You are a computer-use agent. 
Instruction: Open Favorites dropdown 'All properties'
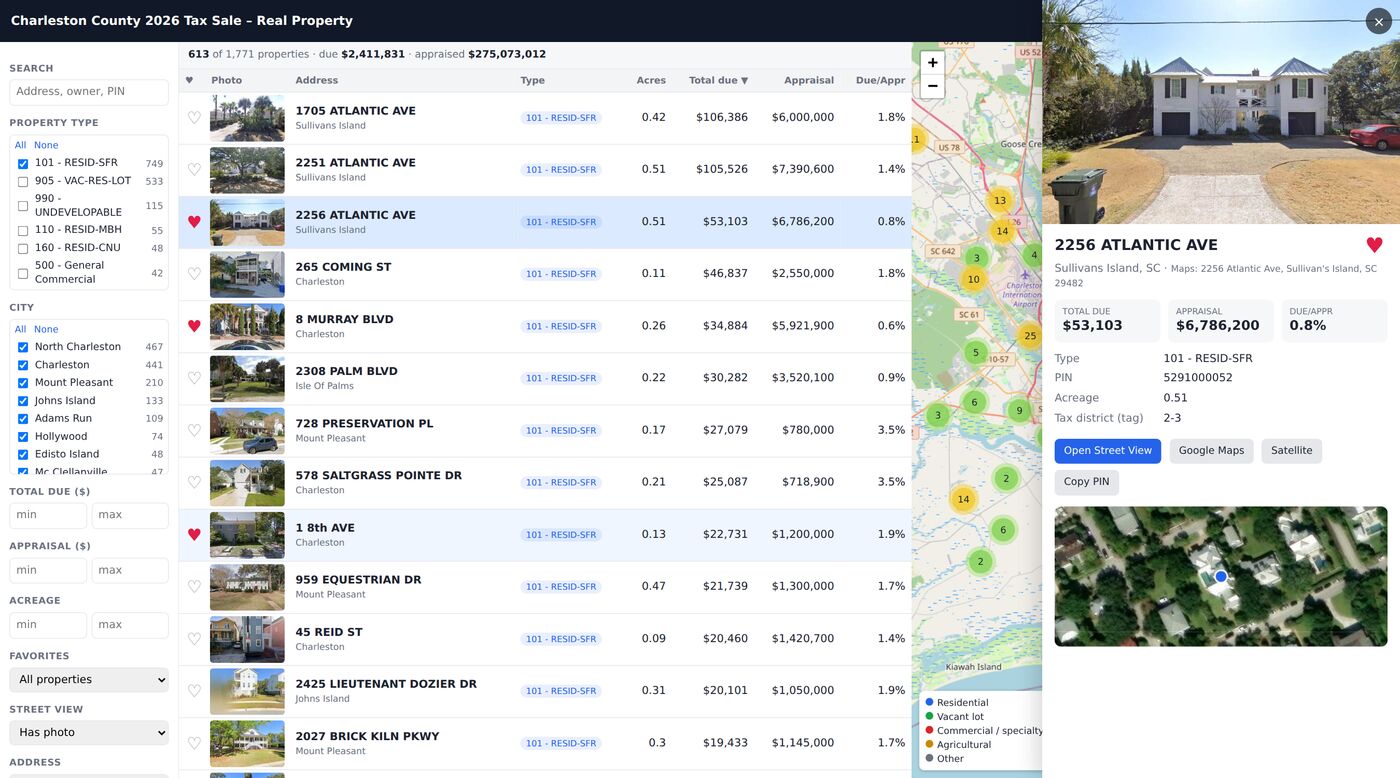(x=89, y=680)
